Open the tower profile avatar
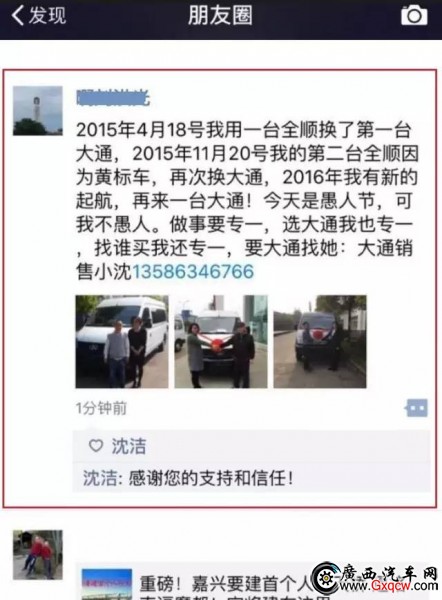 (x=38, y=111)
